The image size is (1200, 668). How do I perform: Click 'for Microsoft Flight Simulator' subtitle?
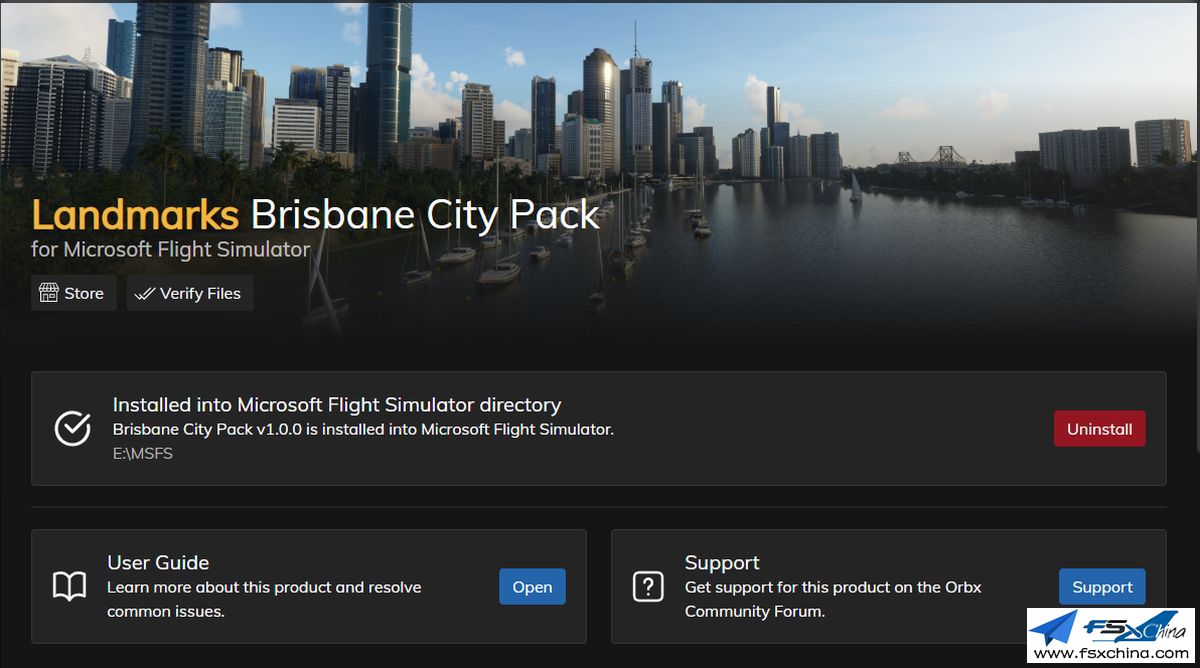pyautogui.click(x=171, y=249)
